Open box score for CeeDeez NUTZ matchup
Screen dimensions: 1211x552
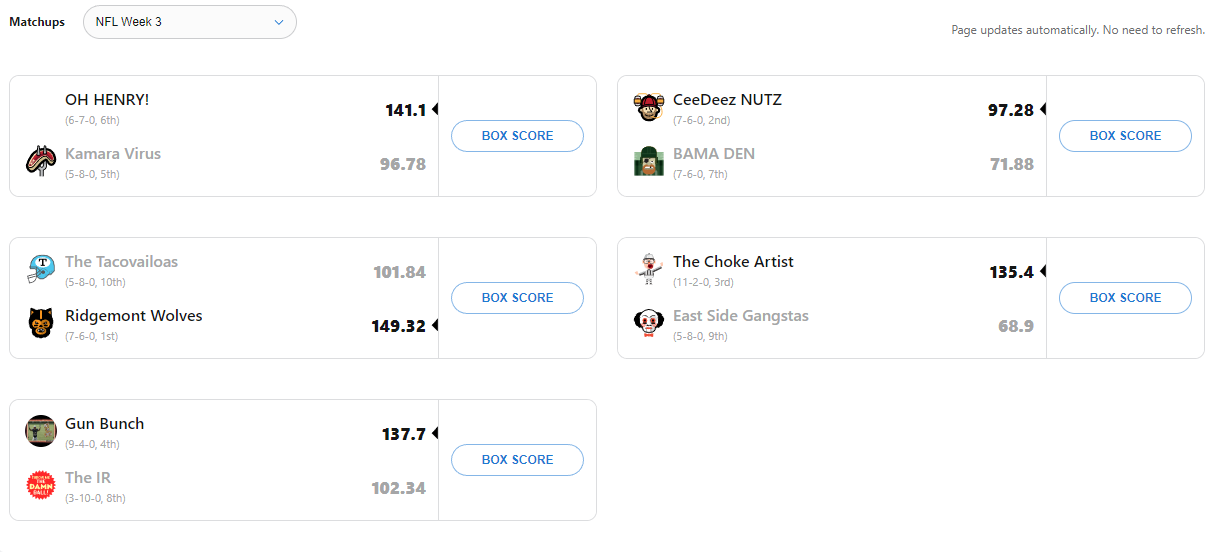coord(1125,136)
